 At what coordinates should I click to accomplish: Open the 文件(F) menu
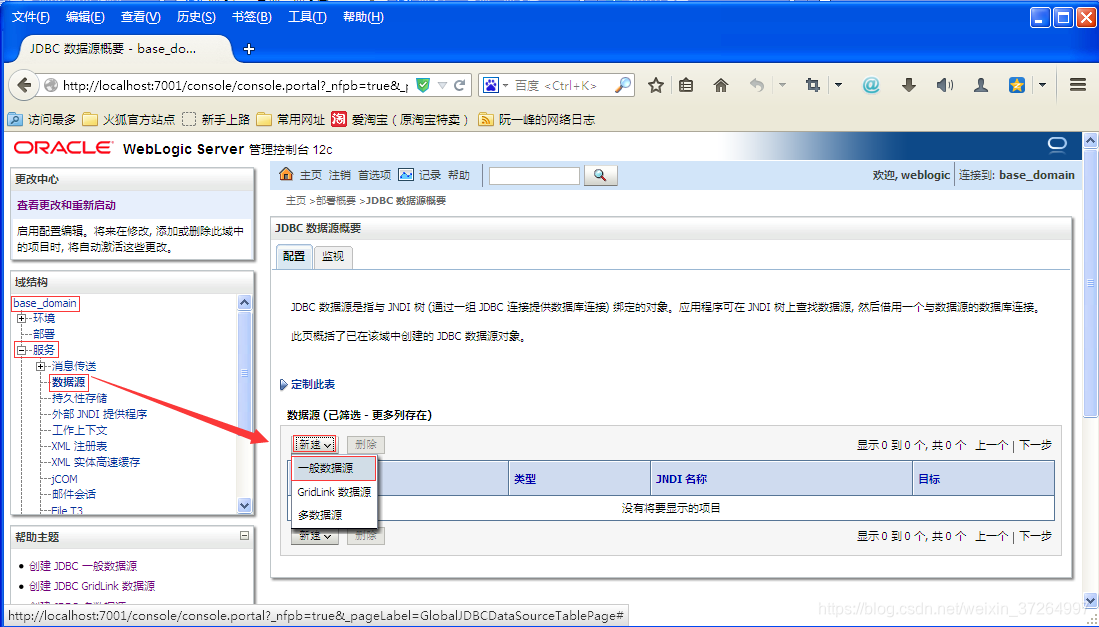click(31, 17)
